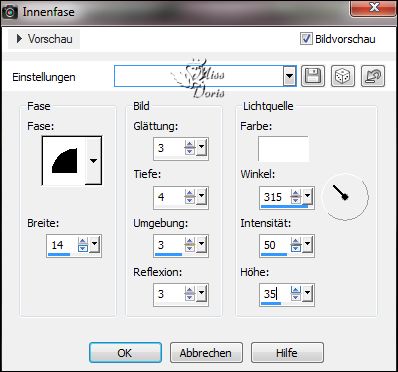
Task: Click the Intensität spinner arrows
Action: point(296,245)
